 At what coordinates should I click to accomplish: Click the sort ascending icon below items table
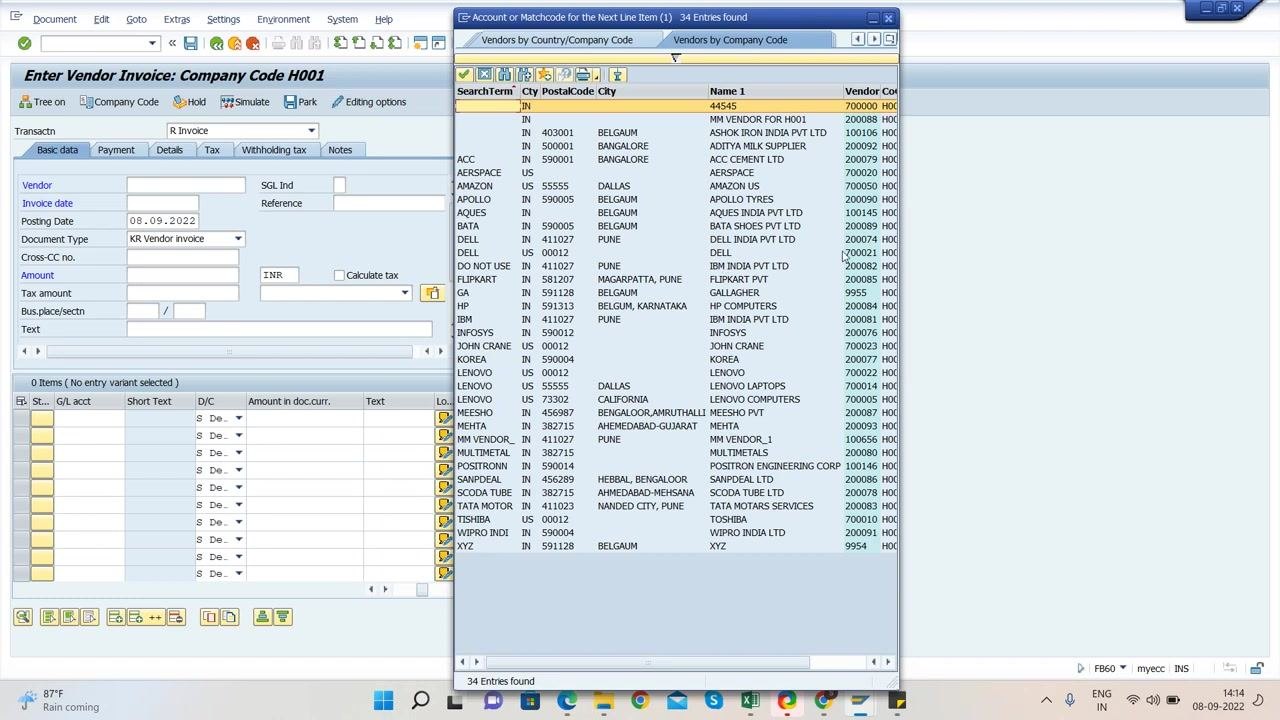(262, 617)
